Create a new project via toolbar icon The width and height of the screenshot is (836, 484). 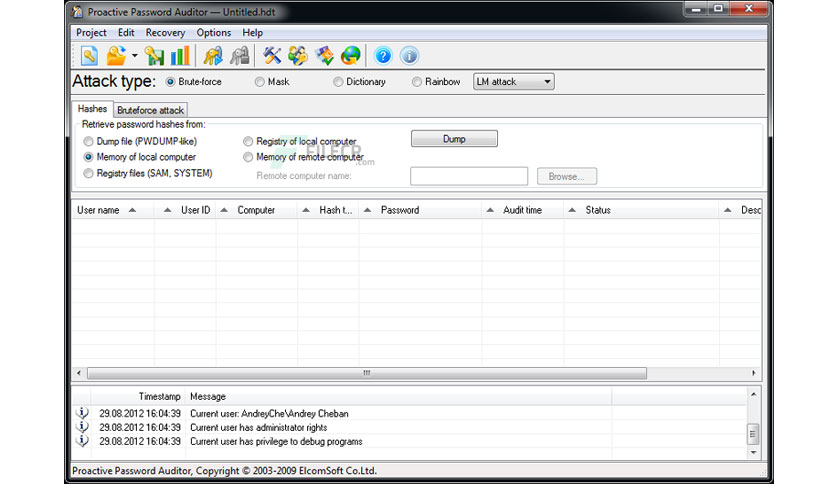pos(89,56)
